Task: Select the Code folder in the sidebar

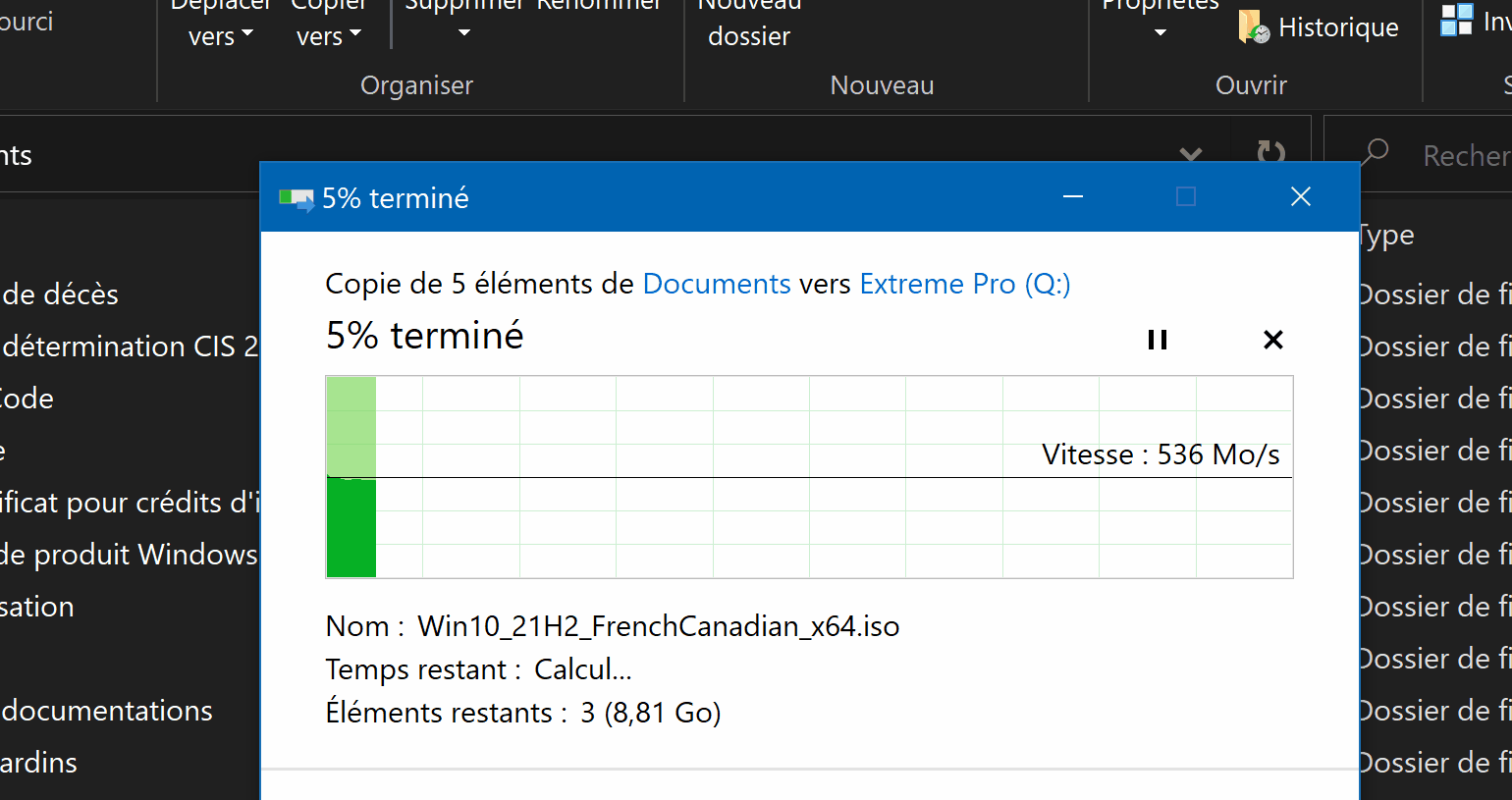Action: (27, 399)
